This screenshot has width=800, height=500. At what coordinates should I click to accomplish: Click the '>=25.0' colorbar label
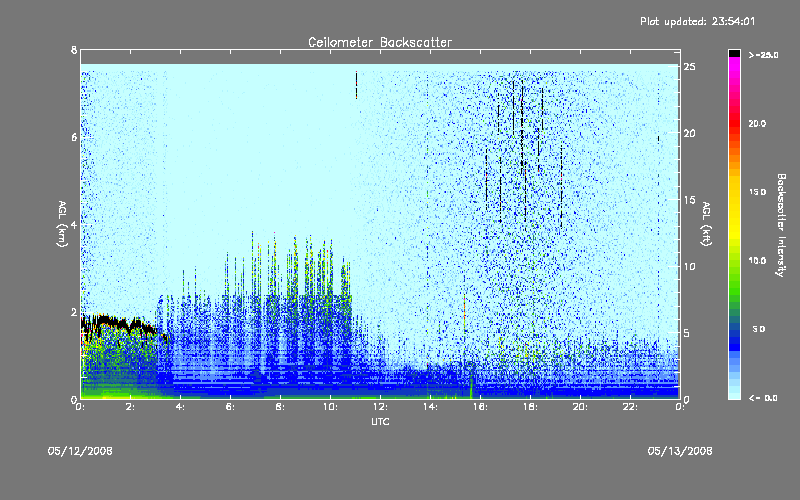[763, 55]
